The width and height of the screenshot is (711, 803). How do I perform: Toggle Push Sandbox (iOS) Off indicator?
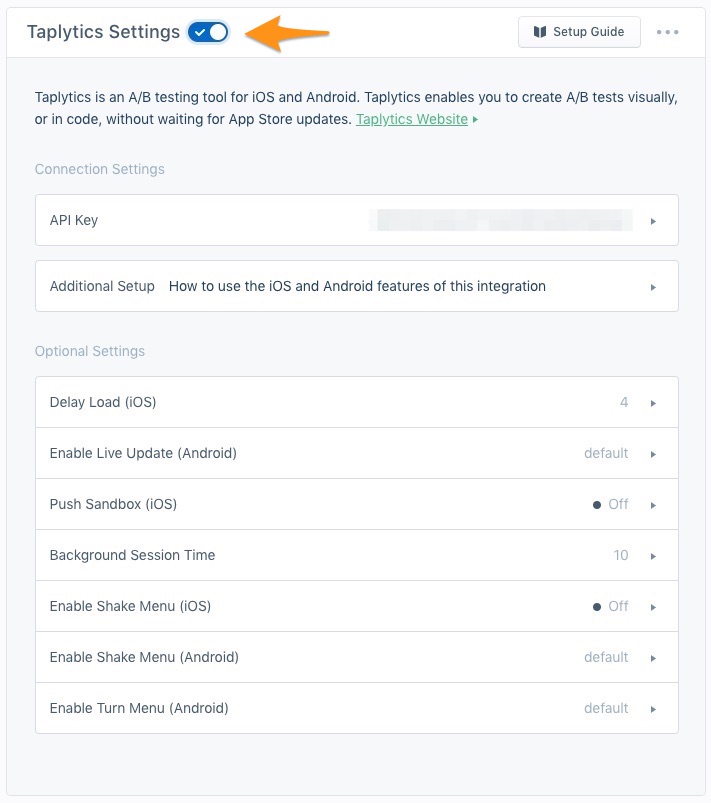(610, 504)
